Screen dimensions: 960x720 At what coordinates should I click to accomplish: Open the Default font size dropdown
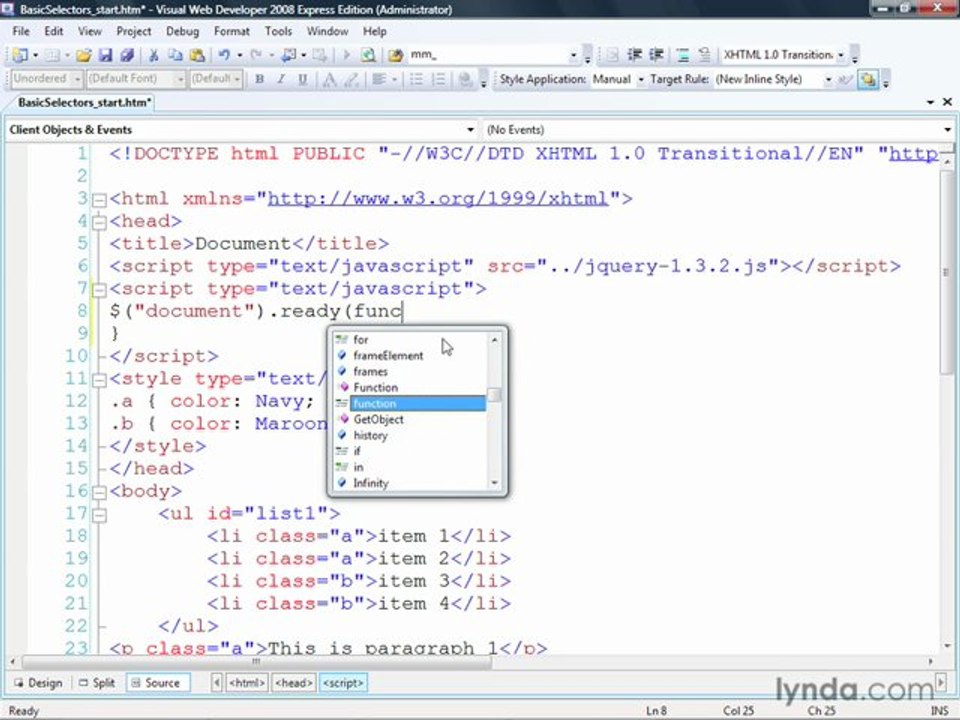coord(238,80)
